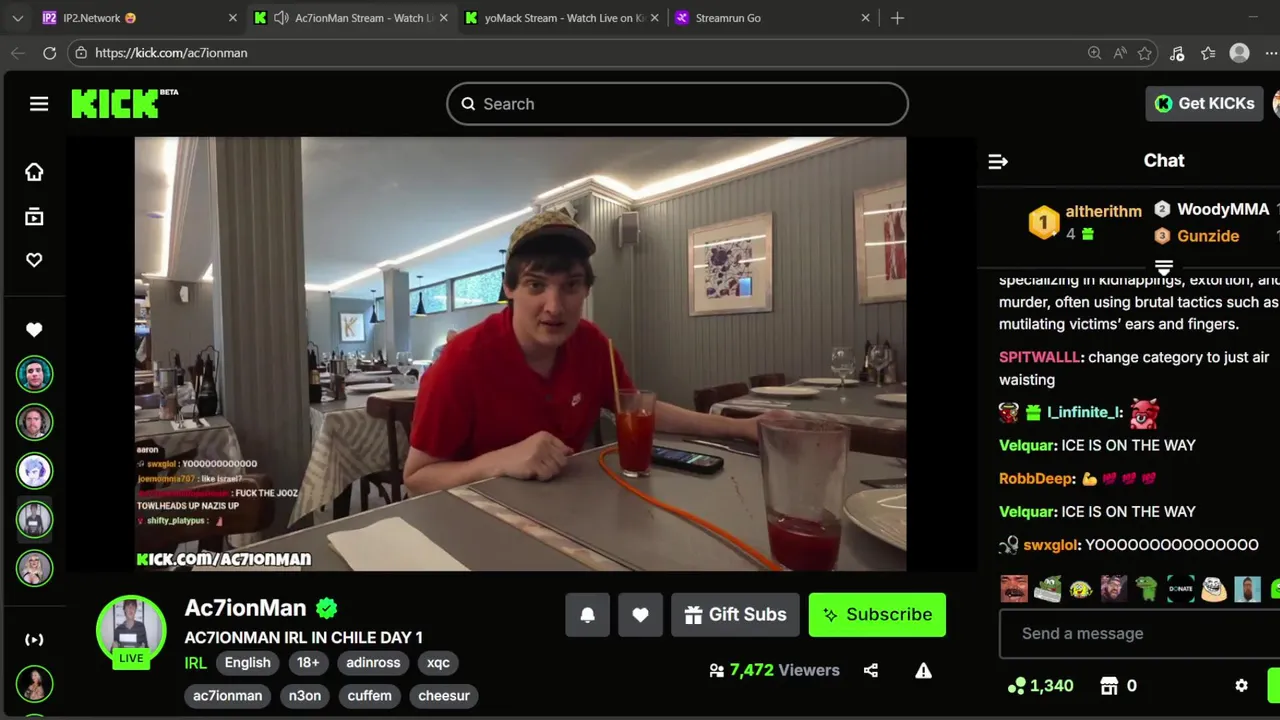
Task: Select the adinross tag
Action: (x=373, y=663)
